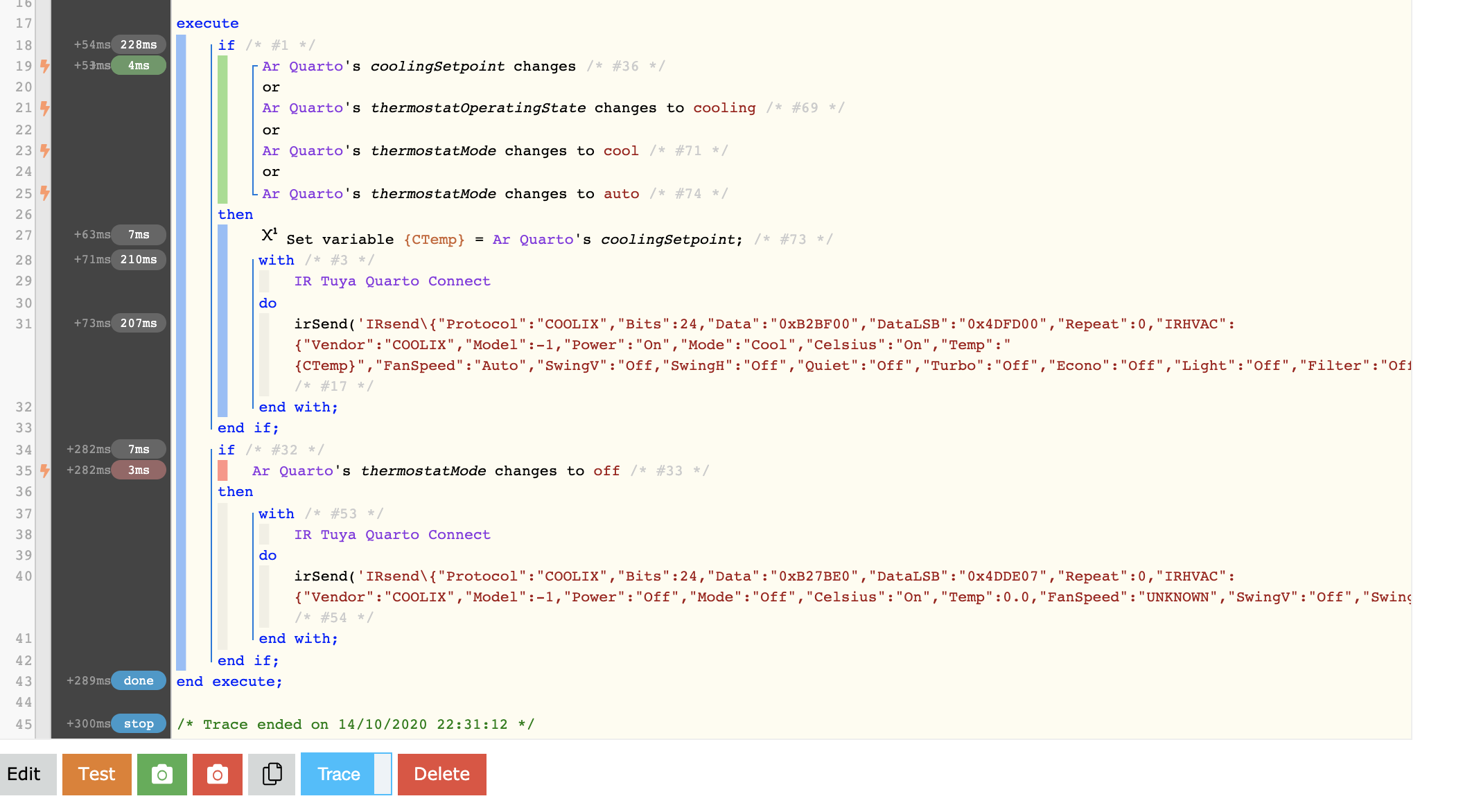Click the blue Trace button

pos(338,774)
